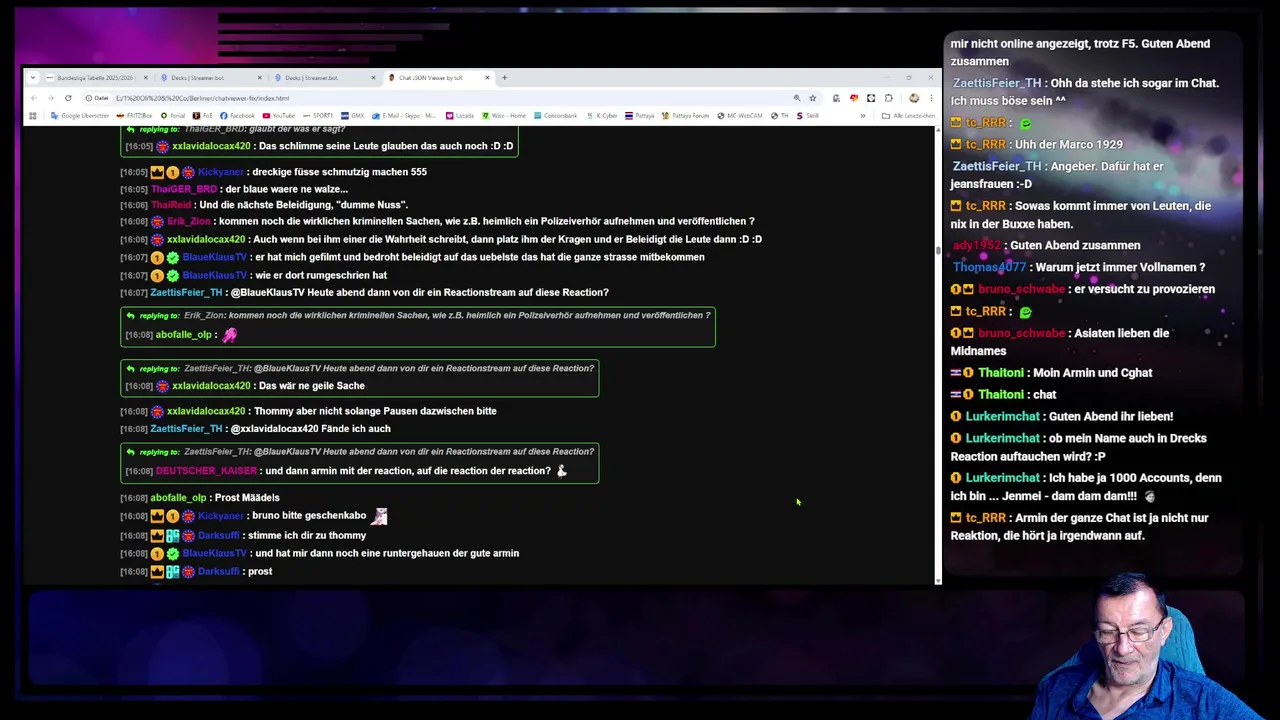Open the Pattaya flag bookmark

(640, 116)
